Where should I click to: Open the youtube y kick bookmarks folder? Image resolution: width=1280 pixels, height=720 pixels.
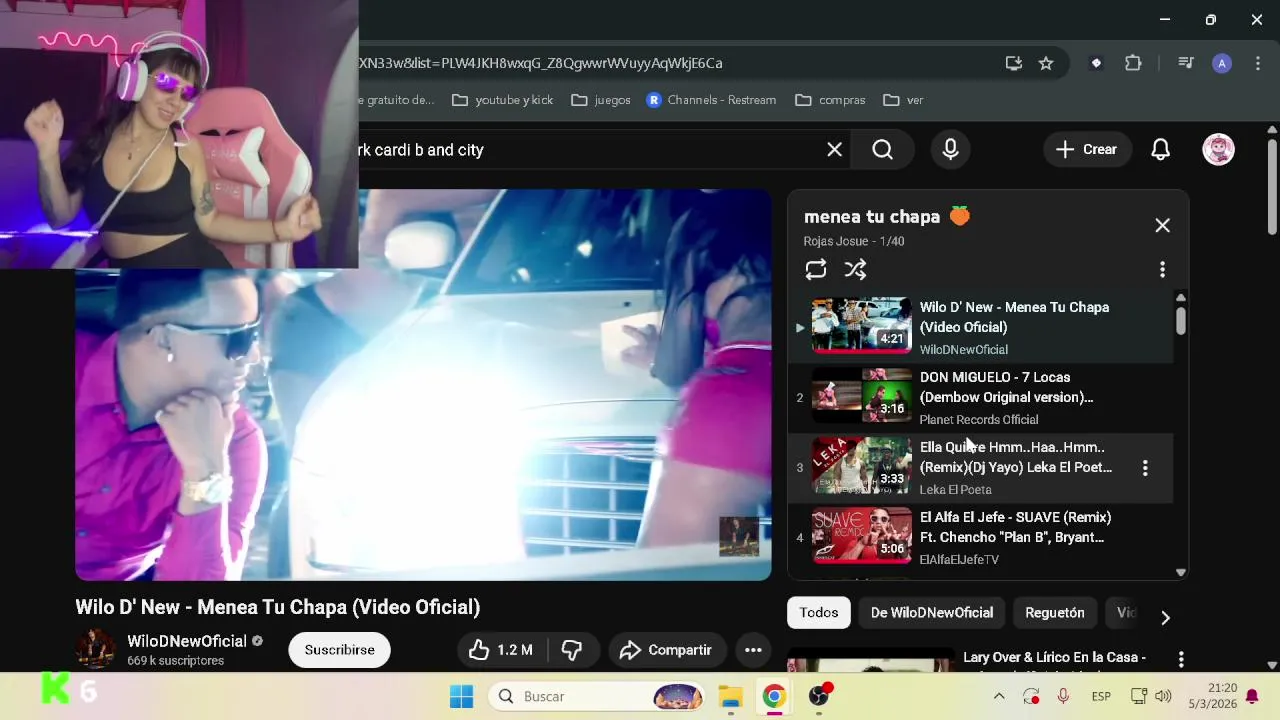point(502,100)
